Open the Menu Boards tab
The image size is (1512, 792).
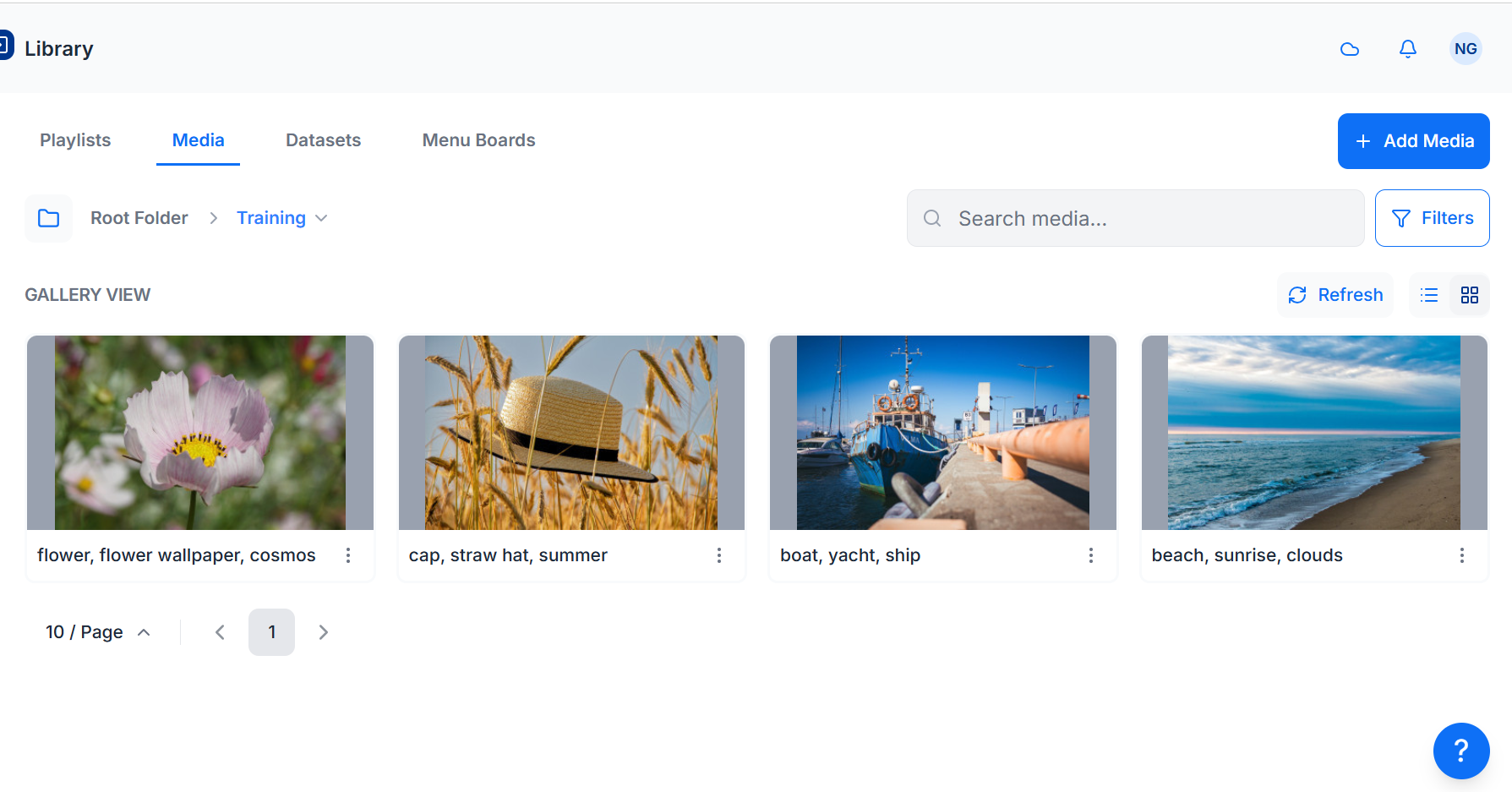(x=479, y=140)
